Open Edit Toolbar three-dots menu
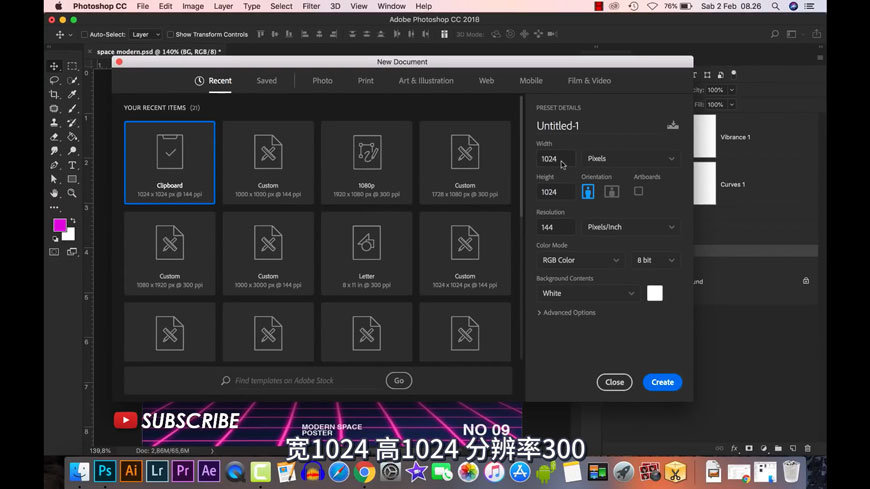Screen dimensions: 870x489 pyautogui.click(x=54, y=208)
